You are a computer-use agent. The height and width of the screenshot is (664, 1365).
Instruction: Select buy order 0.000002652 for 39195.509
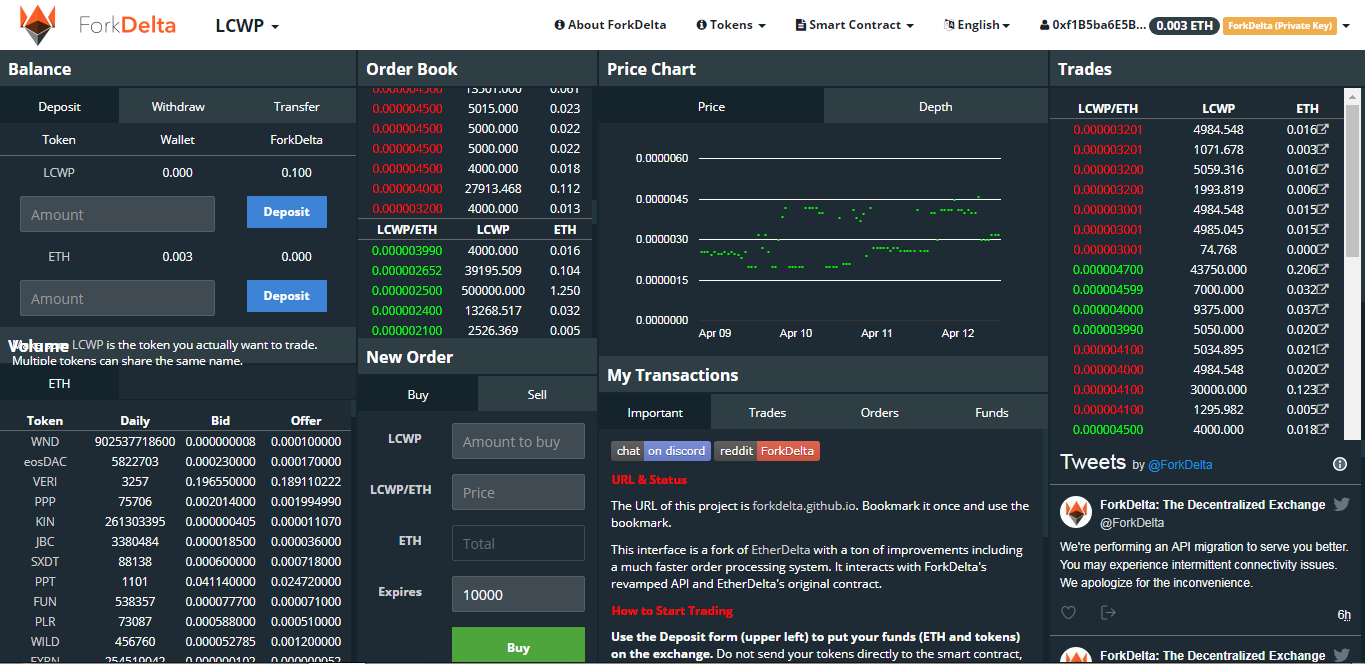(x=475, y=270)
